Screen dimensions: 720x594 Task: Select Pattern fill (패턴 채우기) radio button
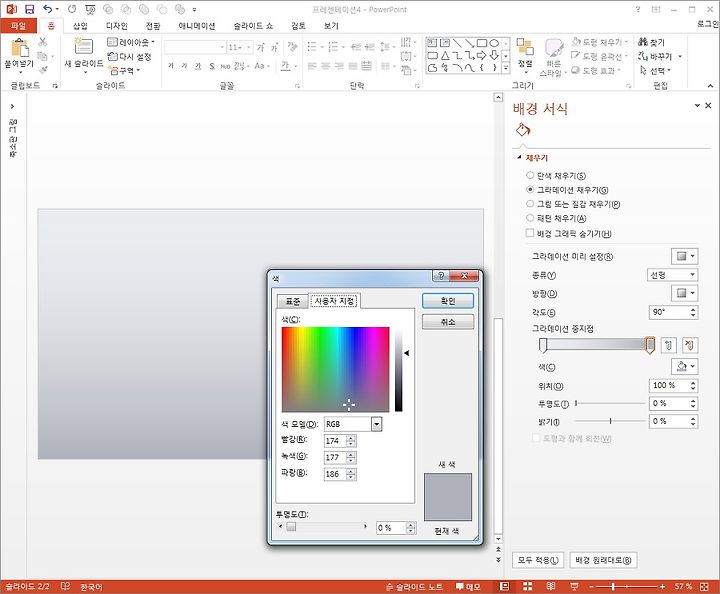pyautogui.click(x=530, y=218)
